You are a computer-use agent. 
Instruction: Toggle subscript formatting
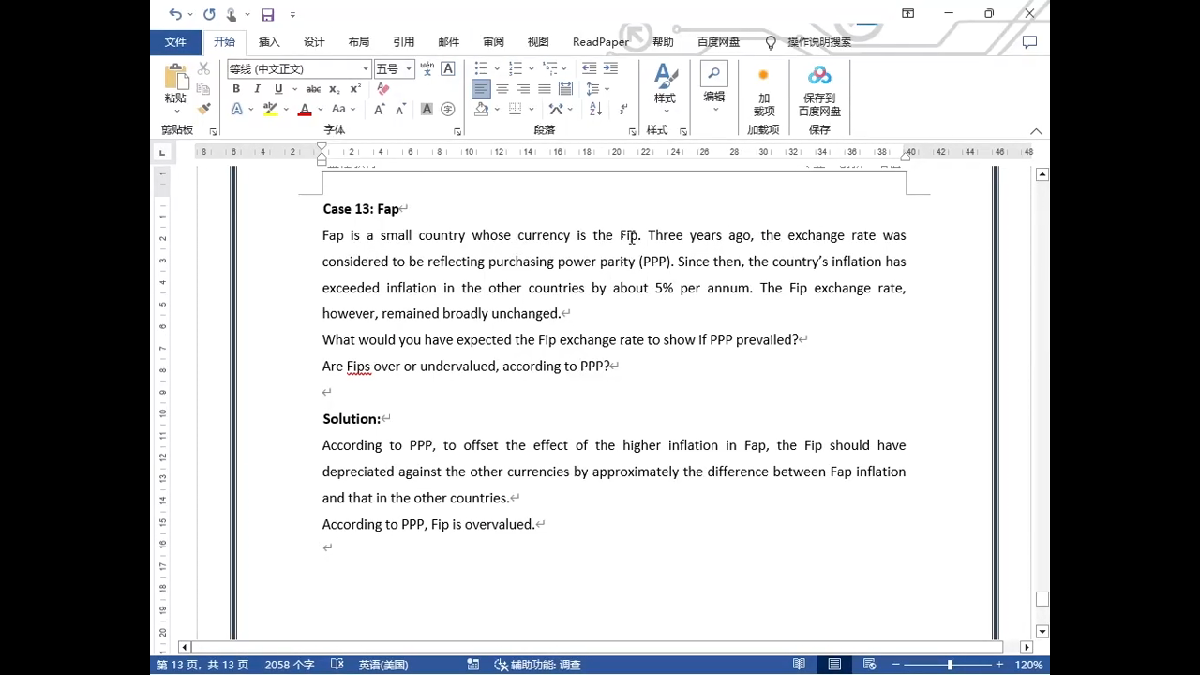coord(335,89)
